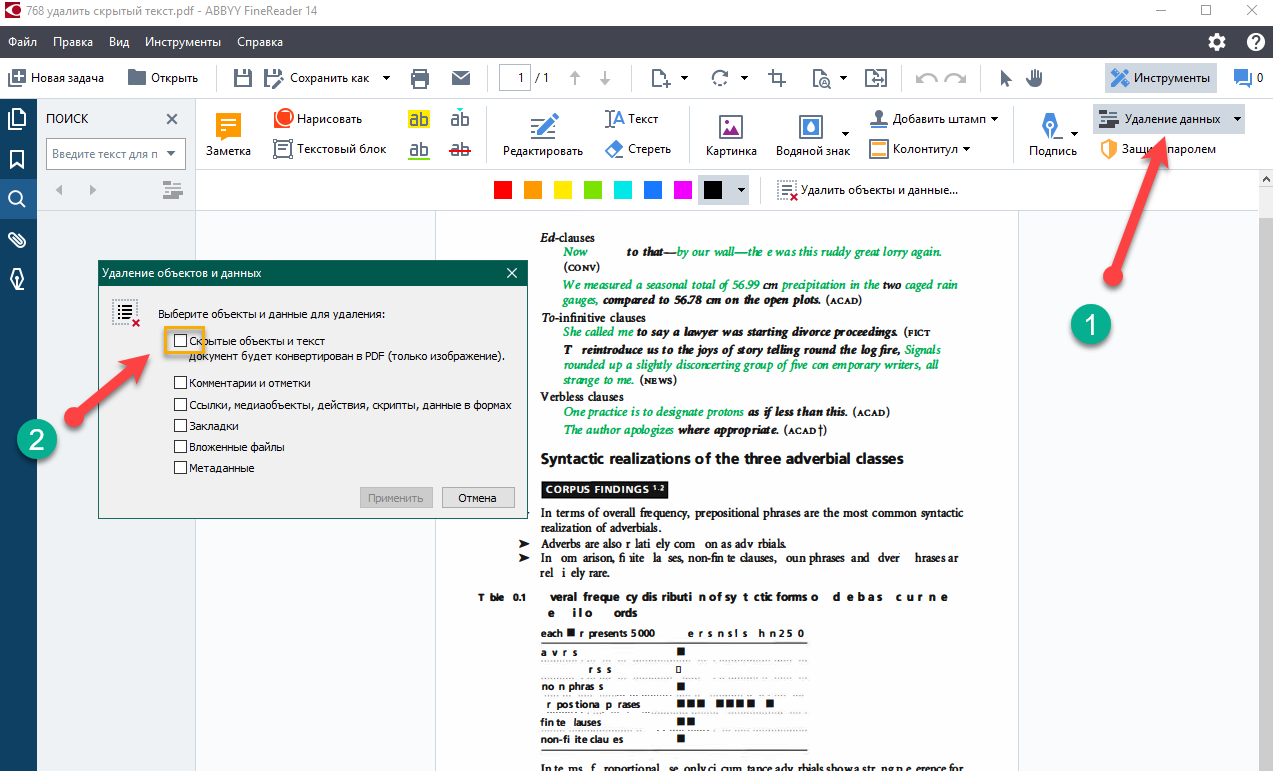Open the Файл menu
Screen dimensions: 1273x771
click(x=22, y=42)
